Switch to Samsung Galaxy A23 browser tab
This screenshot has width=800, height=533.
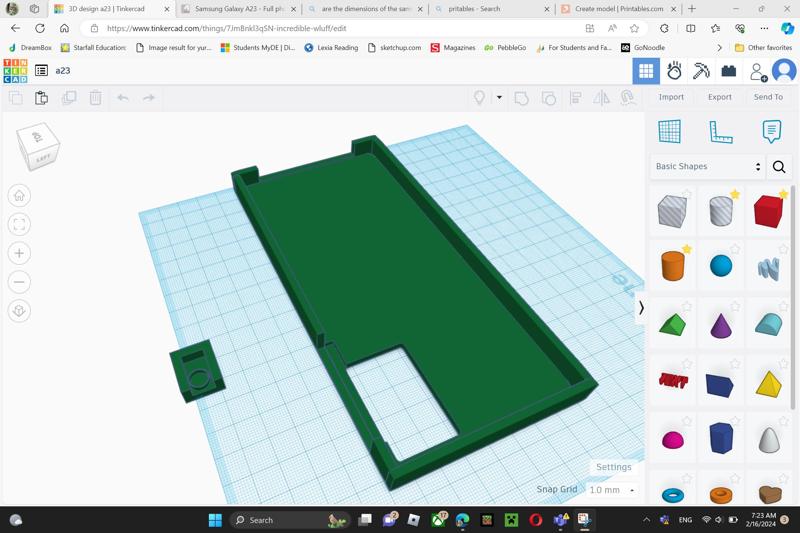(x=237, y=9)
